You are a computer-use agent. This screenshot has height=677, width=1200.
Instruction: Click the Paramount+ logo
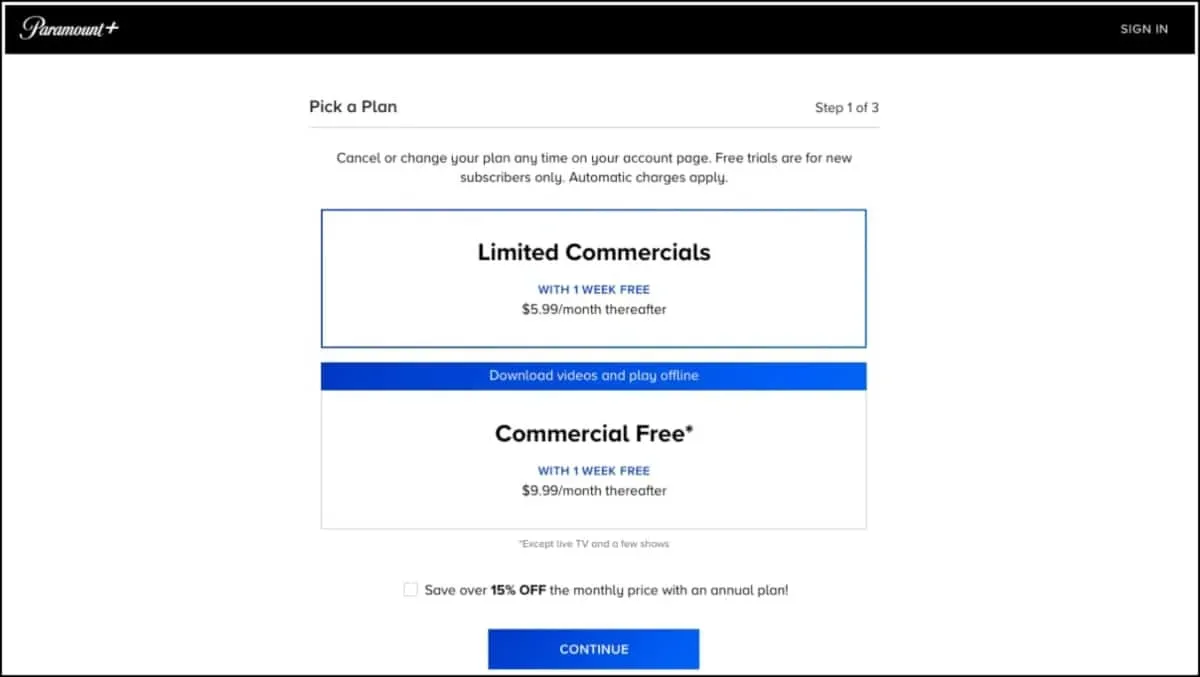69,28
